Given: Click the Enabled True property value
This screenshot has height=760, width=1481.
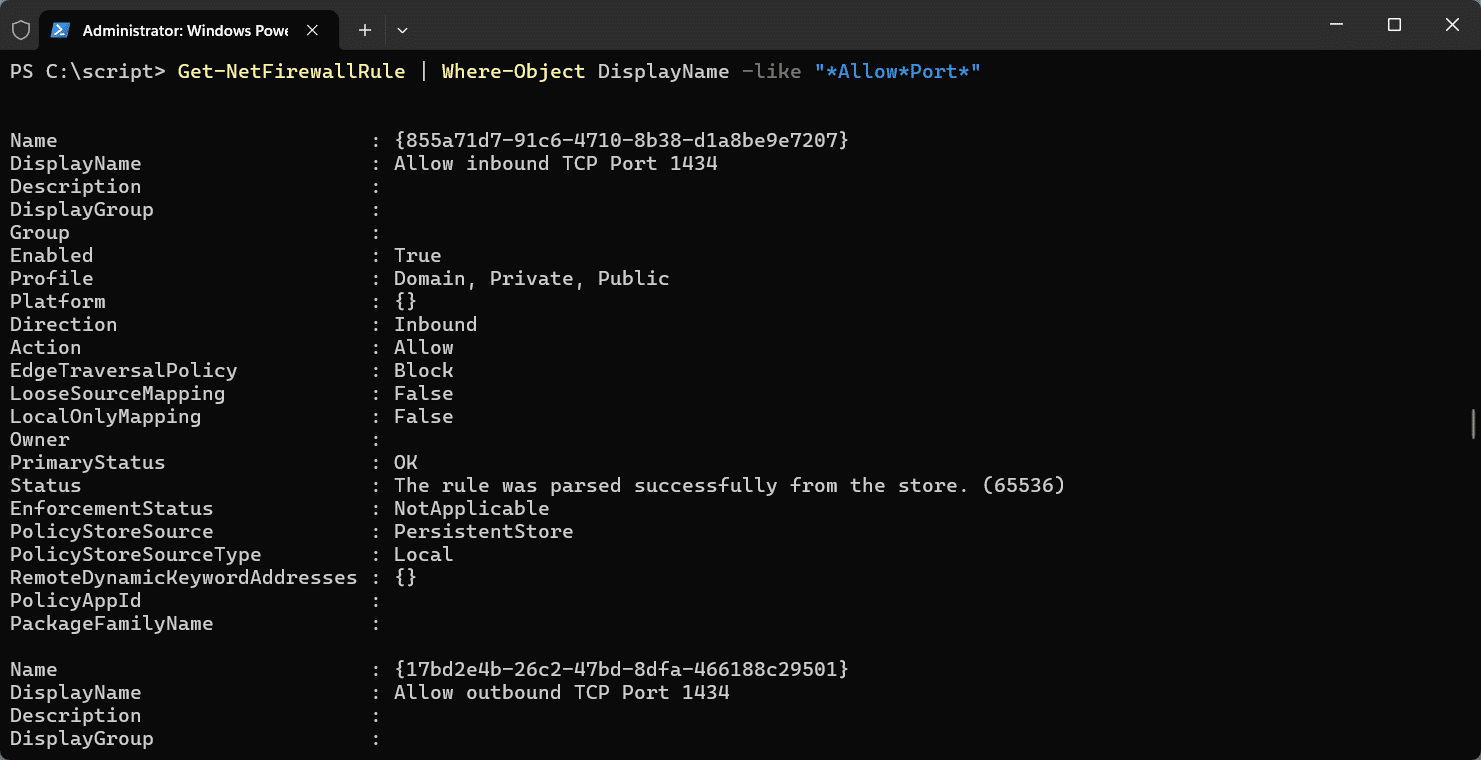Looking at the screenshot, I should click(417, 255).
